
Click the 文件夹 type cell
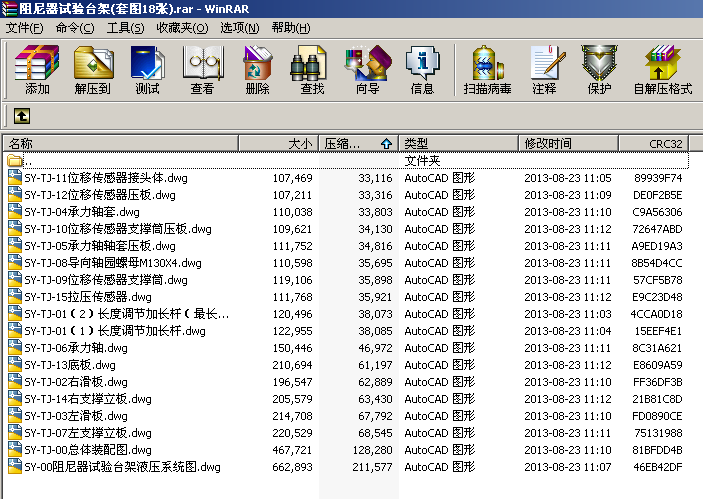pos(422,161)
